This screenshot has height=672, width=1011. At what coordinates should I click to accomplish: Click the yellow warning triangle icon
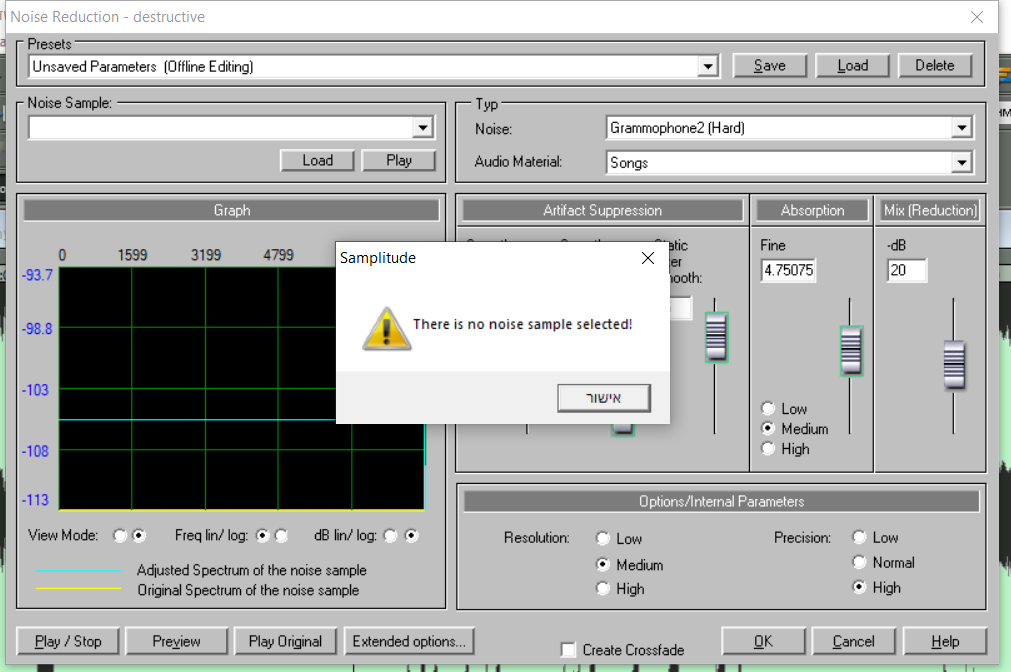(386, 328)
